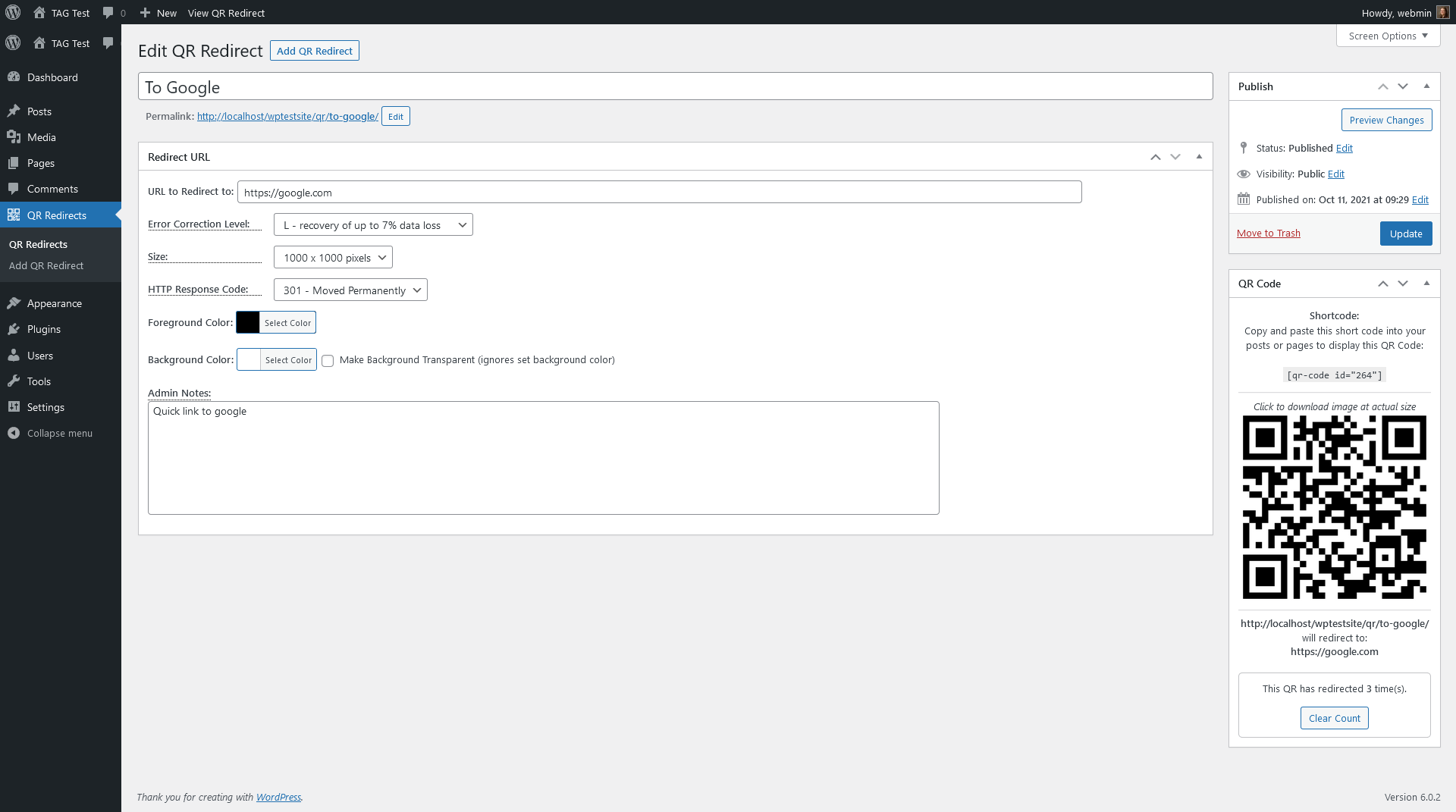Screen dimensions: 1456x812
Task: Open the Size dropdown
Action: pyautogui.click(x=333, y=258)
